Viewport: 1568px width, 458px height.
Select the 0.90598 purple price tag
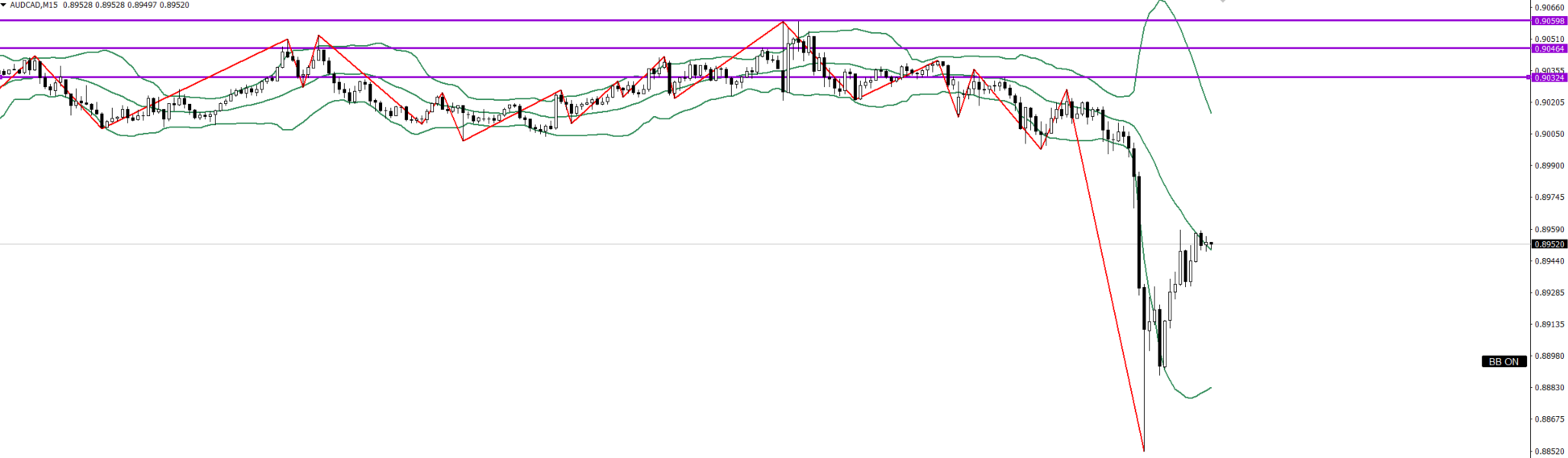(1549, 21)
